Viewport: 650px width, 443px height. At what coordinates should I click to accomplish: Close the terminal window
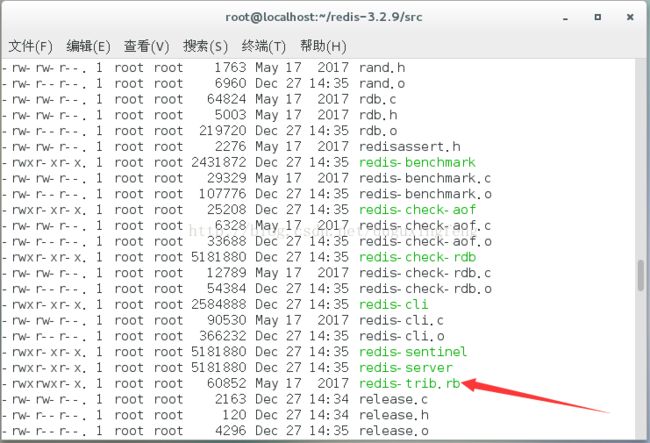630,17
